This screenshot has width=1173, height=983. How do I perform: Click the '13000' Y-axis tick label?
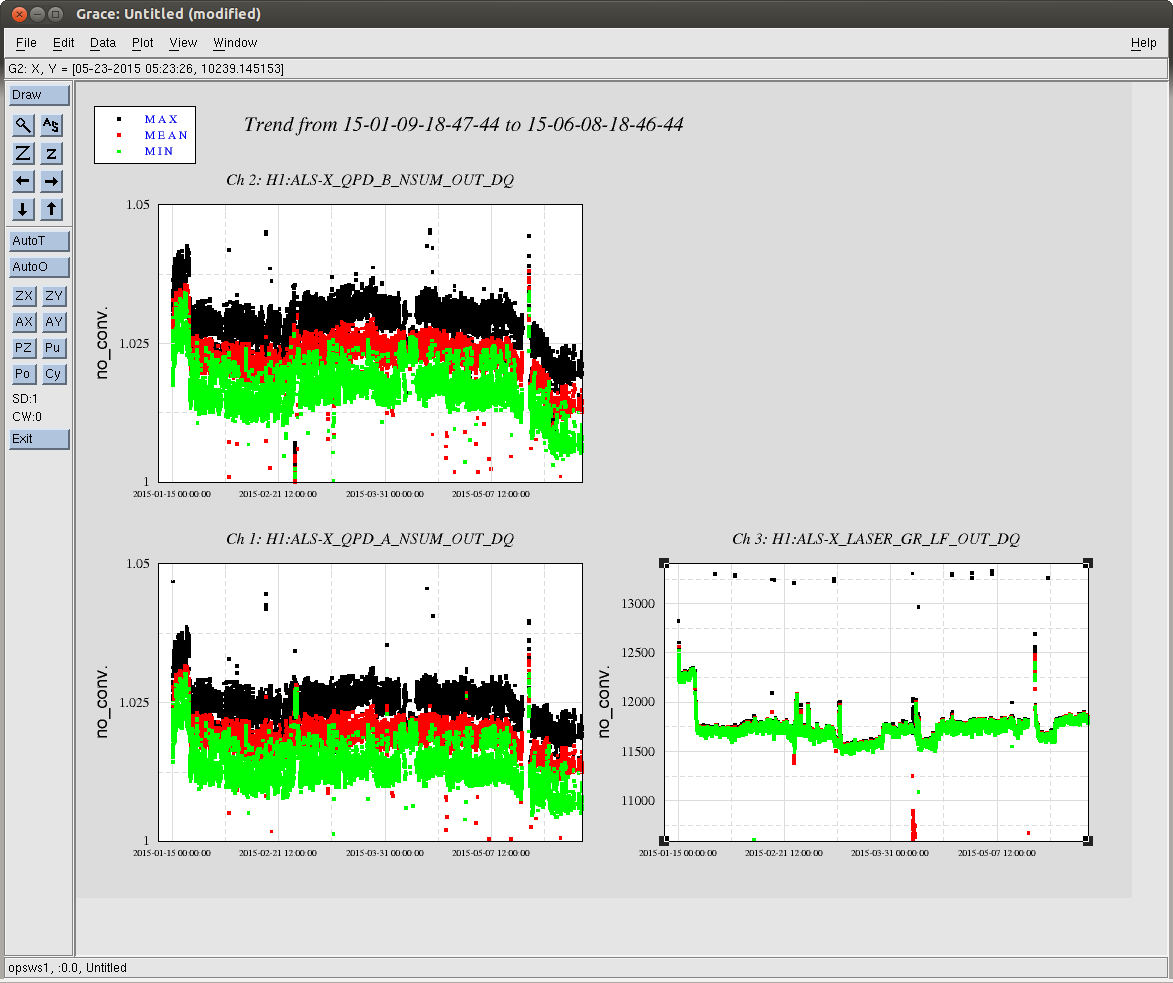pos(638,604)
